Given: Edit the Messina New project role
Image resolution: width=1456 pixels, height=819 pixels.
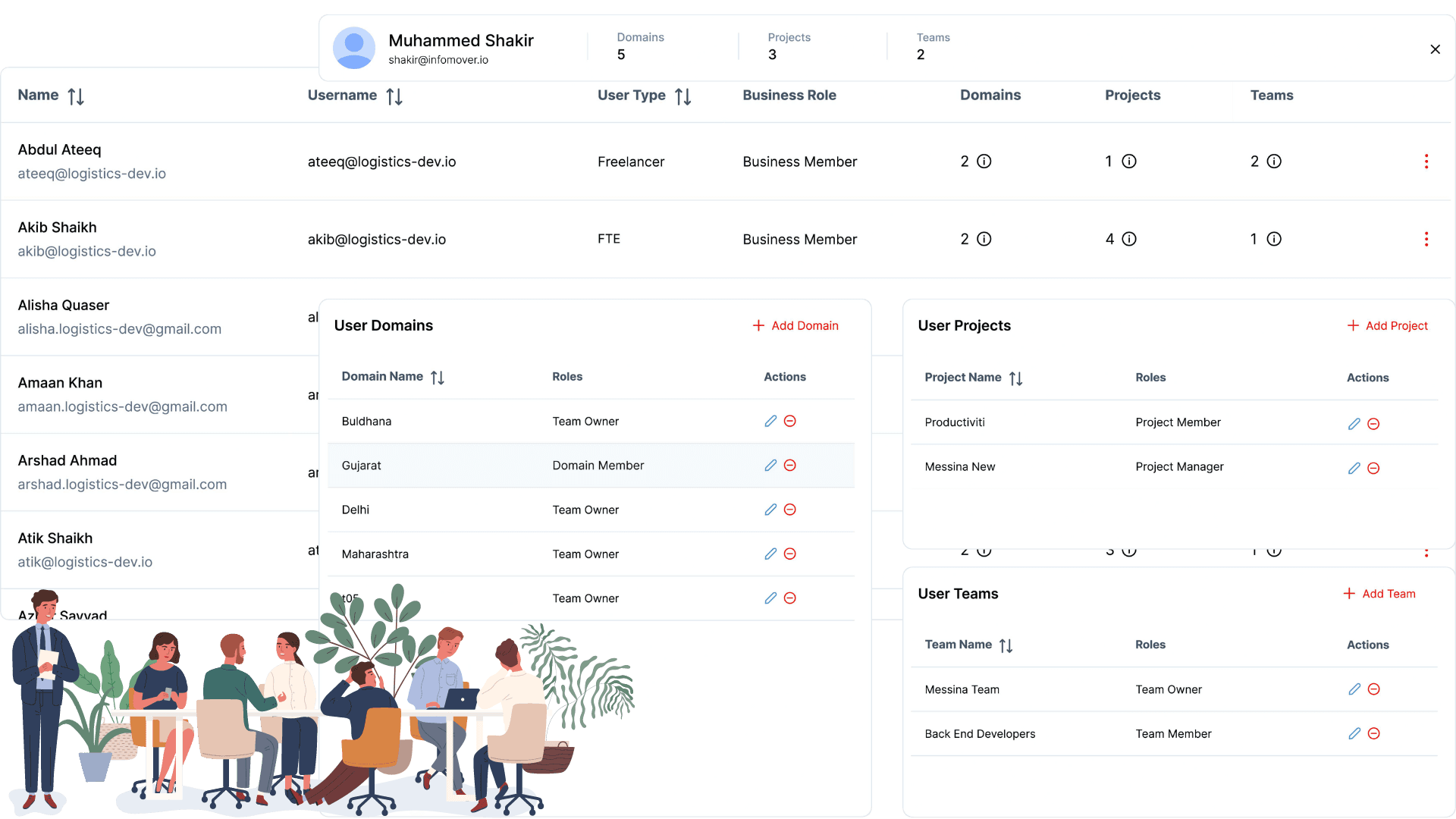Looking at the screenshot, I should [1354, 468].
